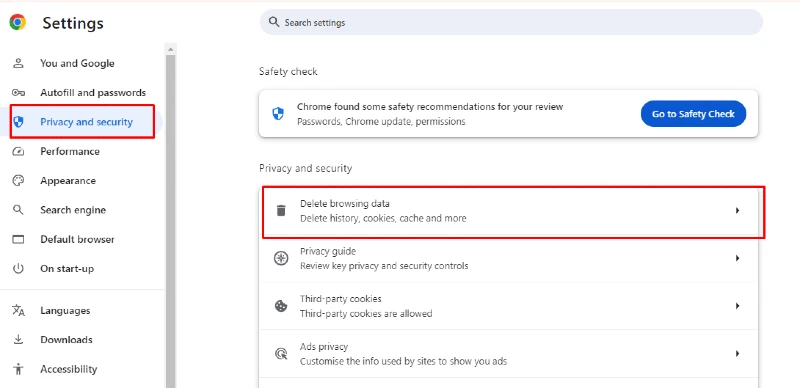Click the Performance gauge icon
The width and height of the screenshot is (800, 388).
click(18, 152)
